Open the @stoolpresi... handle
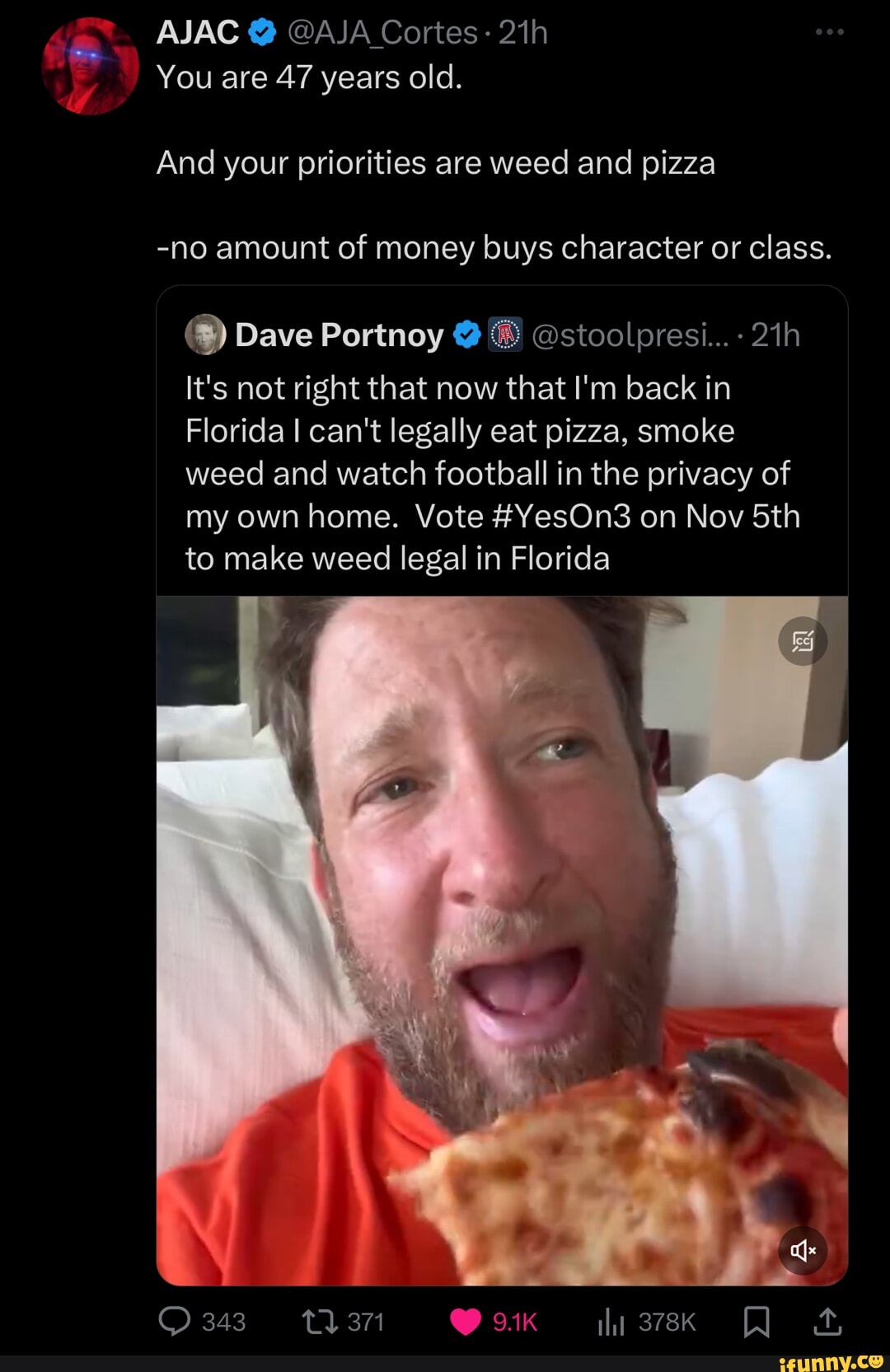 coord(630,335)
